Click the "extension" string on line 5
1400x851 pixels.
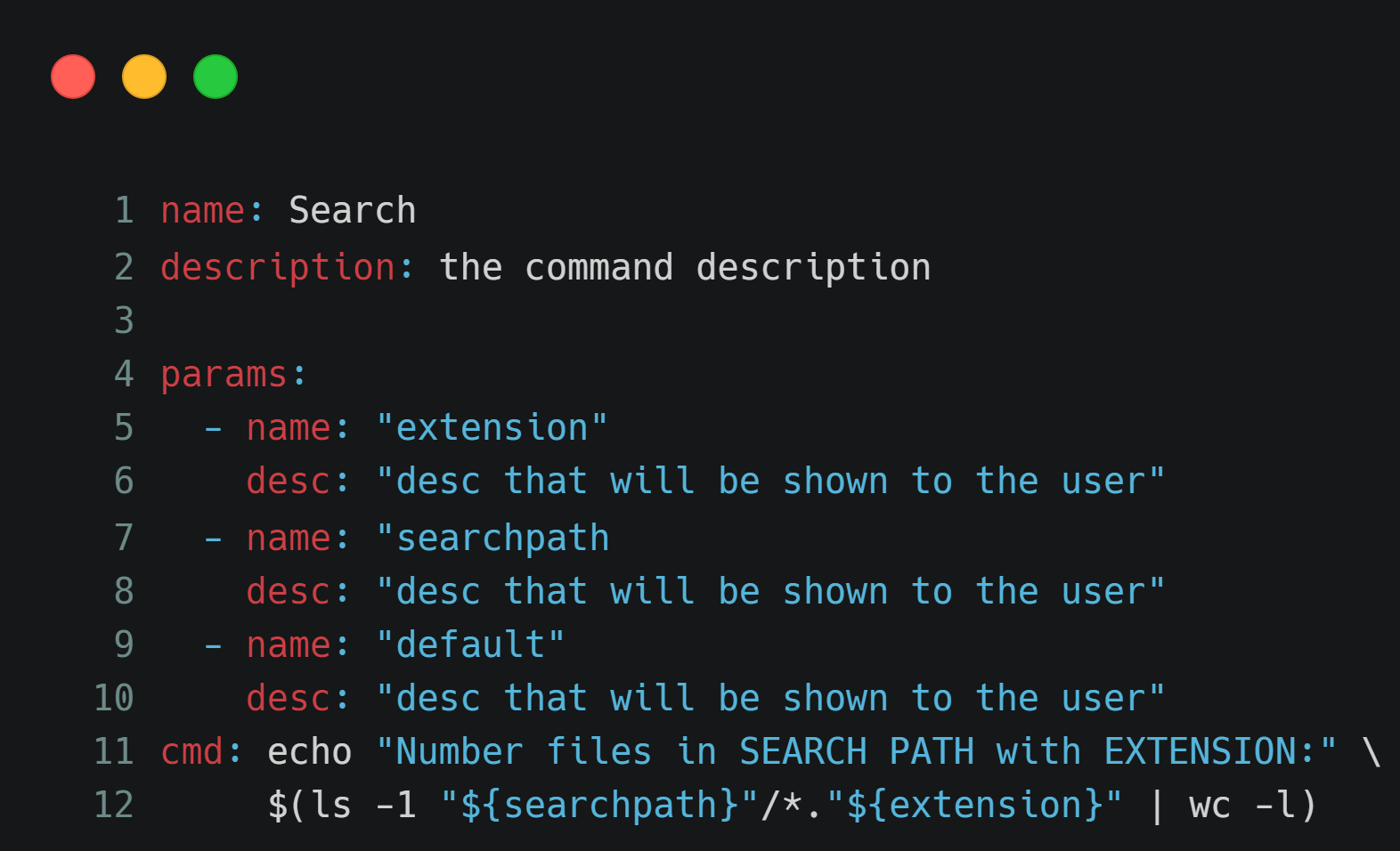point(492,428)
